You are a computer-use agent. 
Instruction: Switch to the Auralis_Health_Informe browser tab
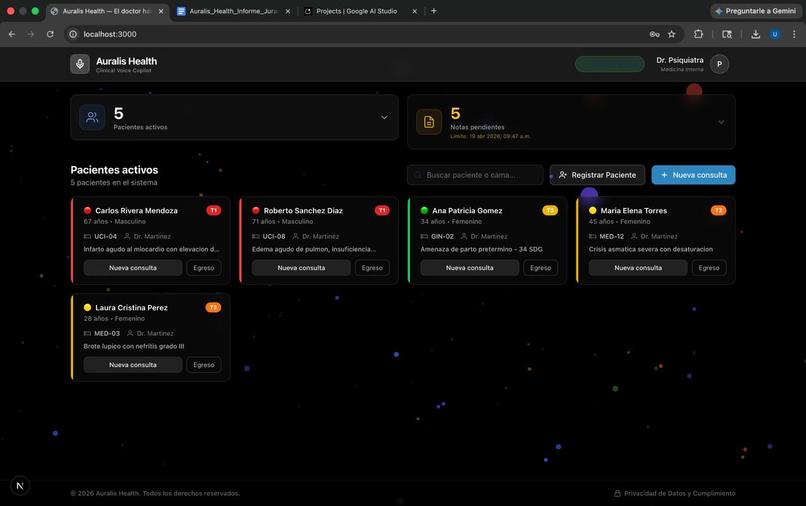pos(234,11)
